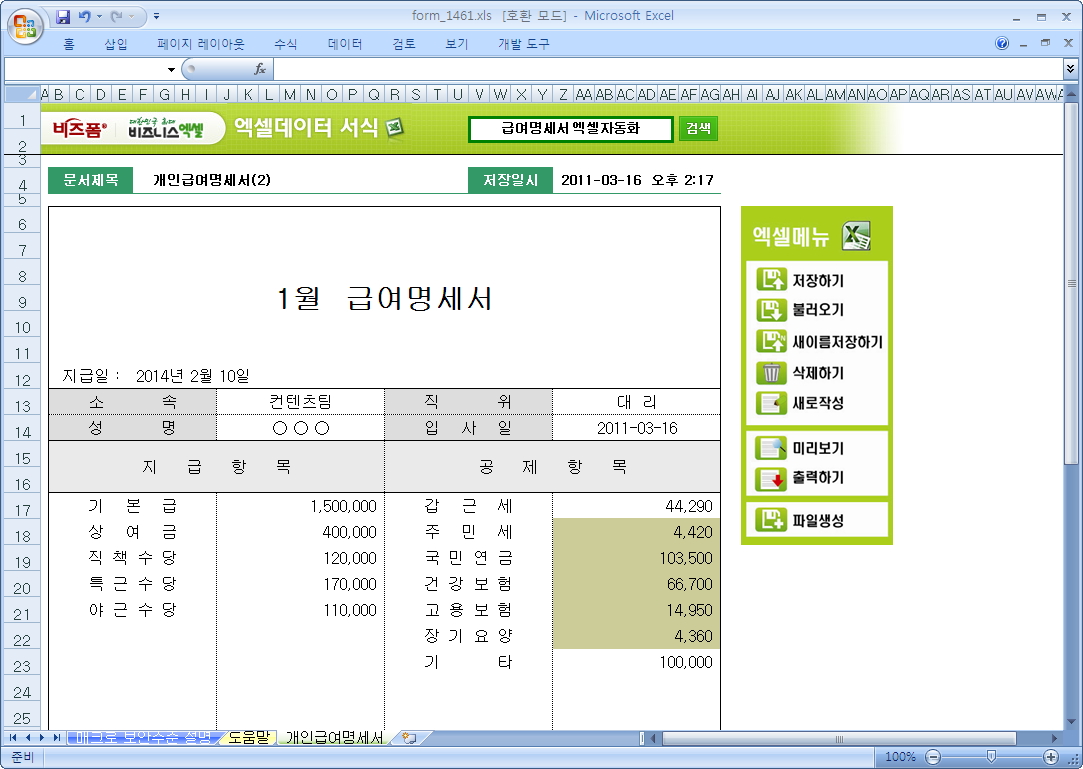The height and width of the screenshot is (769, 1083).
Task: Click the 저장하기 menu icon
Action: click(771, 280)
